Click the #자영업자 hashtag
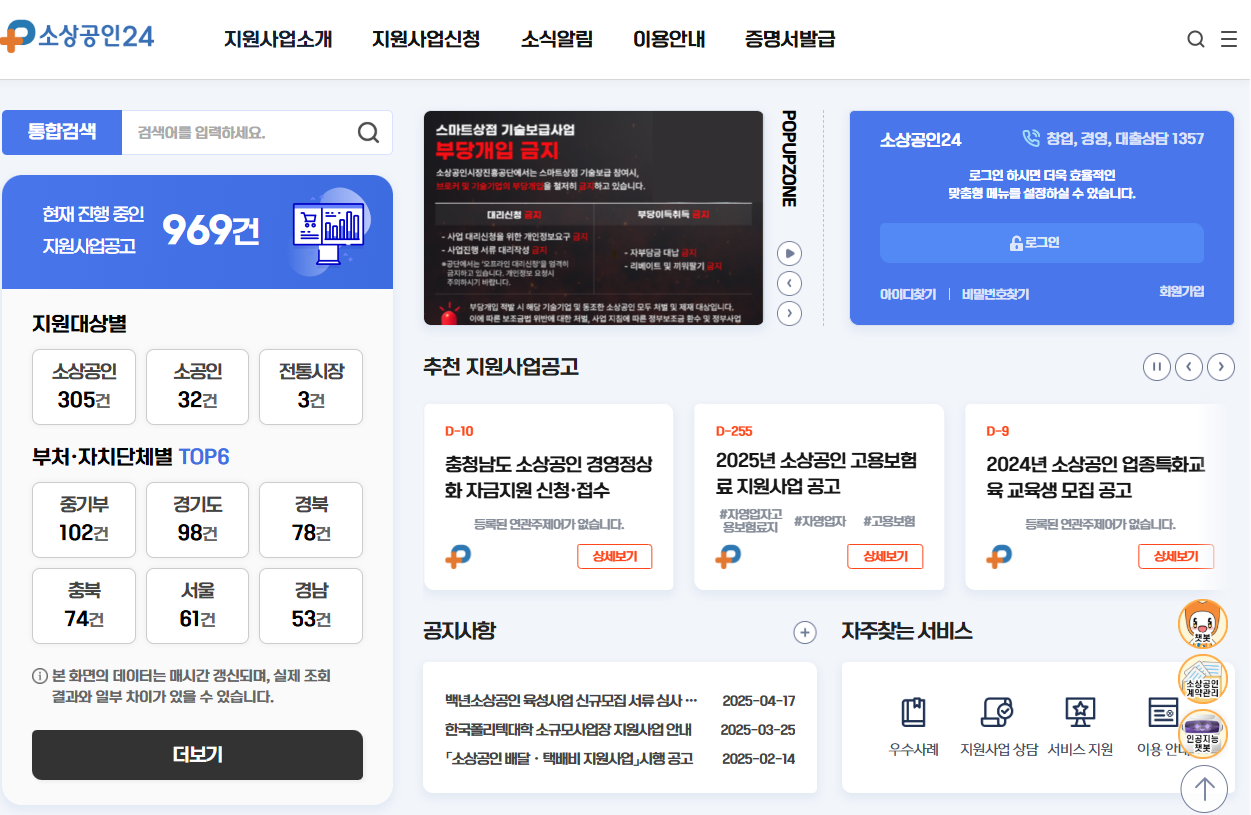 point(820,521)
